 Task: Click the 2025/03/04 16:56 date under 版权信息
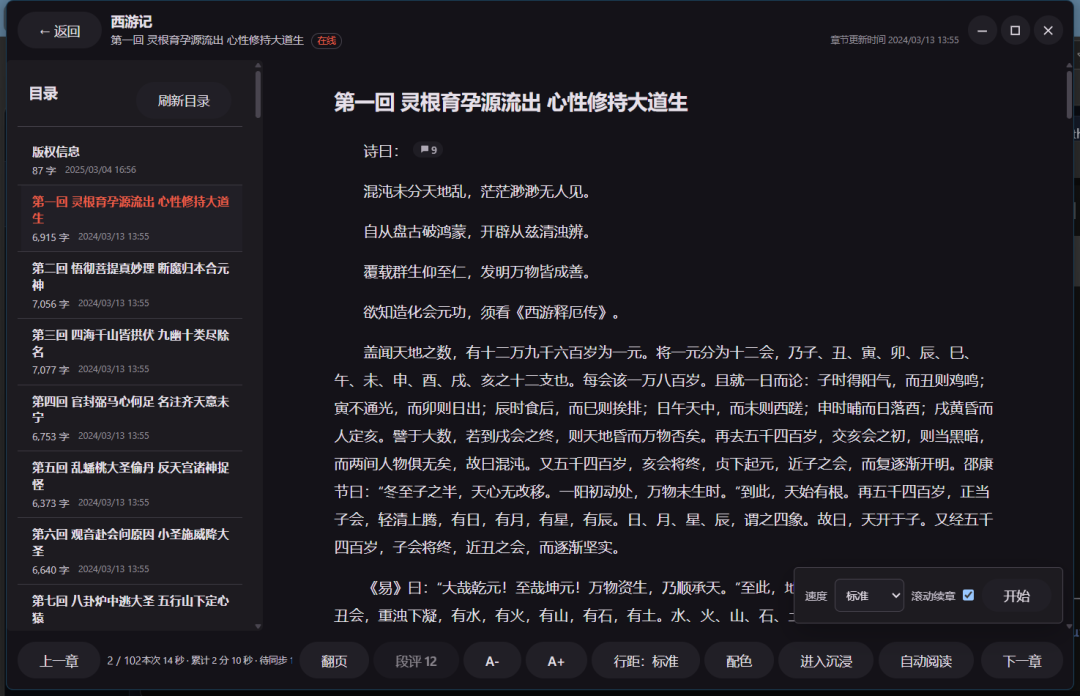[101, 170]
